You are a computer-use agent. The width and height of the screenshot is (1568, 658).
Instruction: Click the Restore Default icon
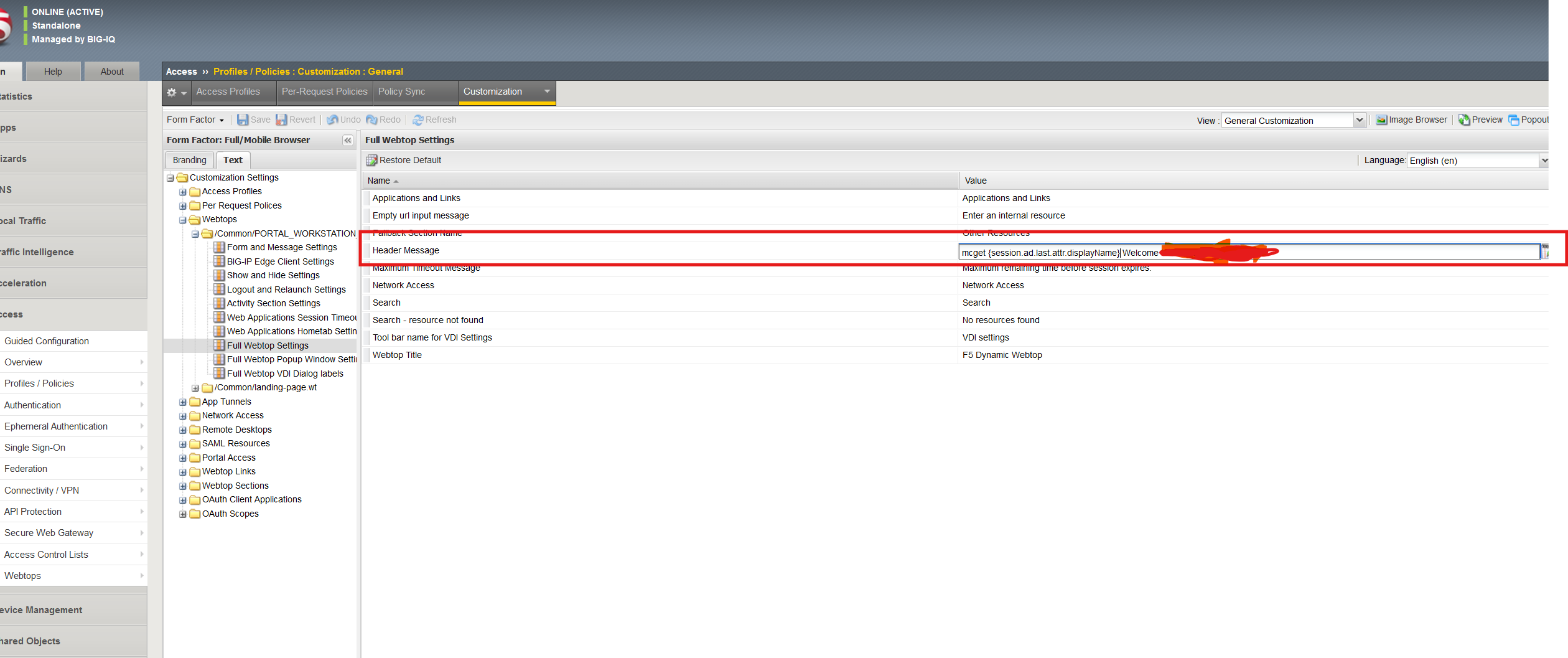point(371,161)
